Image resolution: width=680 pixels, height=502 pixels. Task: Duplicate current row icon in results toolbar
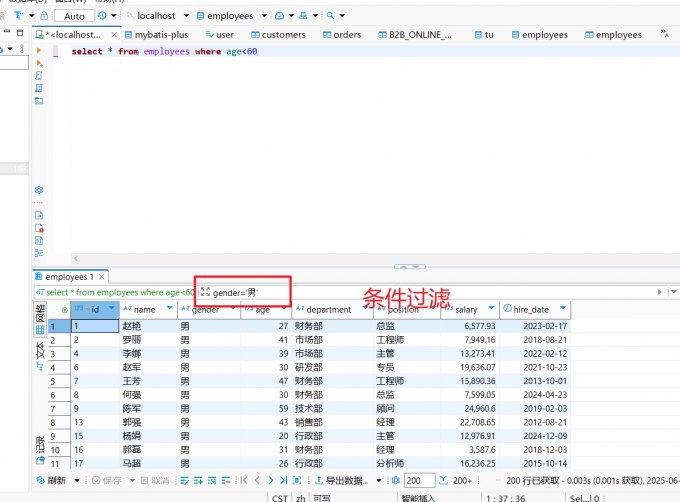click(x=212, y=480)
